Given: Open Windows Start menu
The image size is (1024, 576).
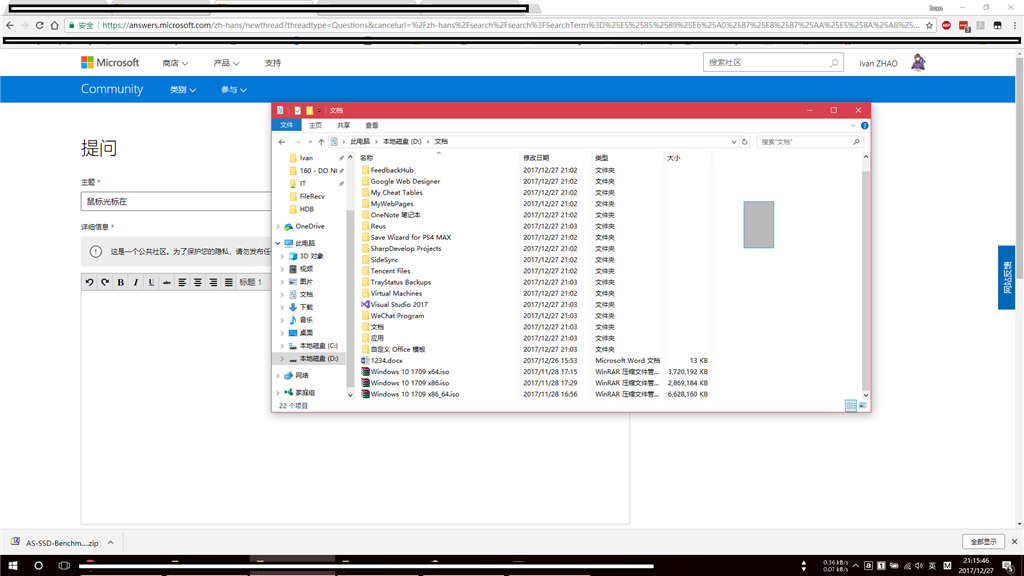Looking at the screenshot, I should (12, 566).
